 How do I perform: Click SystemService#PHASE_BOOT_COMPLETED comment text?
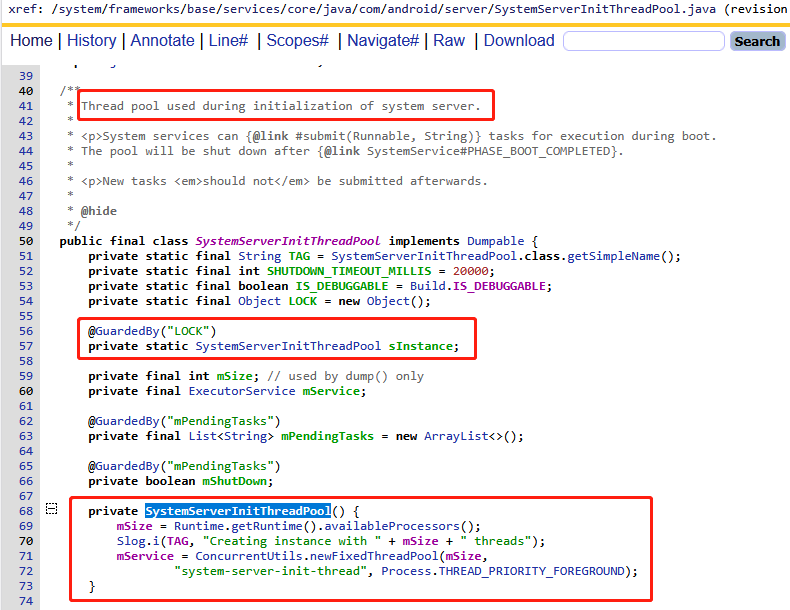click(488, 151)
